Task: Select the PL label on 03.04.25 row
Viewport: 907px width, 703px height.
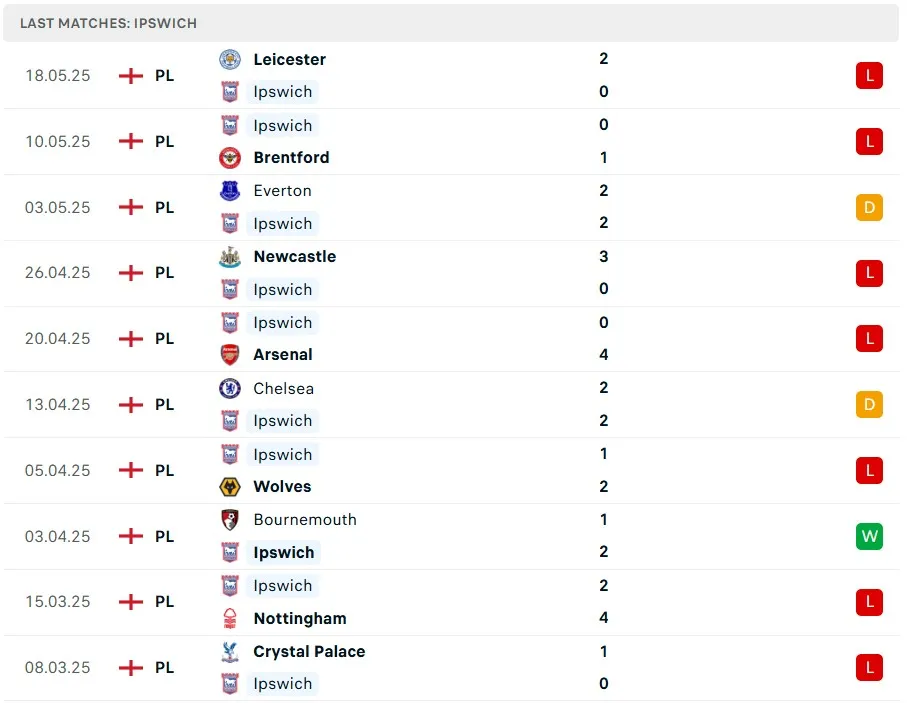Action: (x=165, y=536)
